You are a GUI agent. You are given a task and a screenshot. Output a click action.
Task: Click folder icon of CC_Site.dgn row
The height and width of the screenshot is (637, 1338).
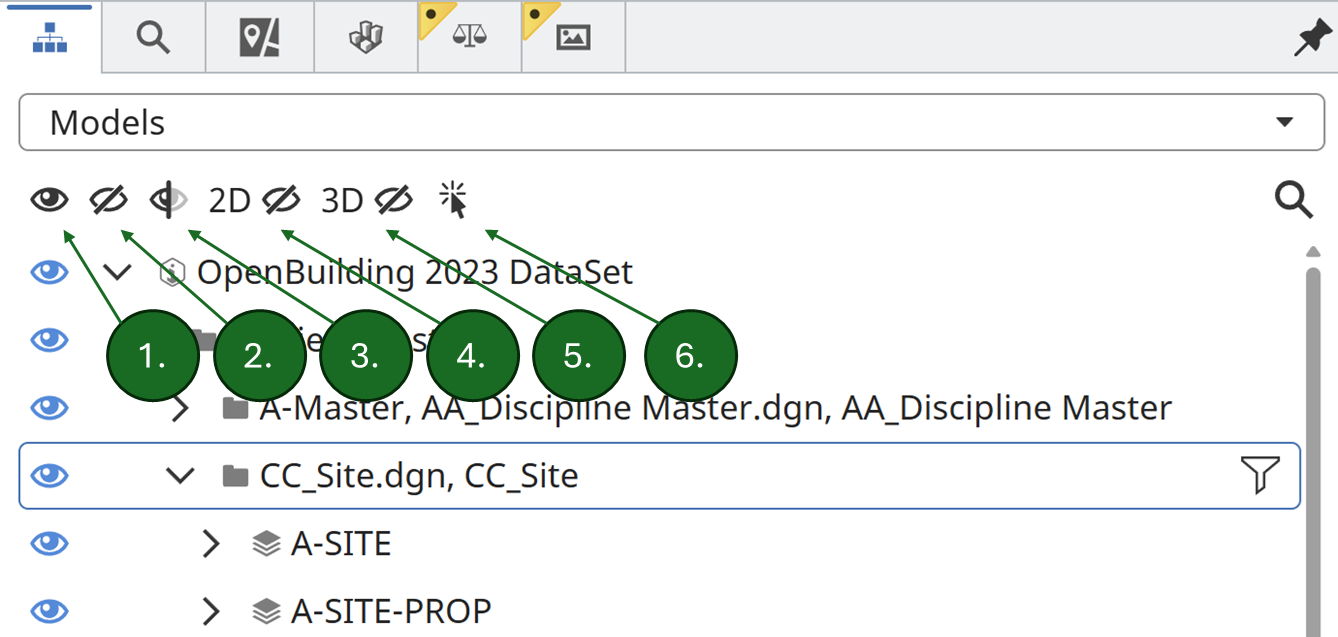click(235, 476)
